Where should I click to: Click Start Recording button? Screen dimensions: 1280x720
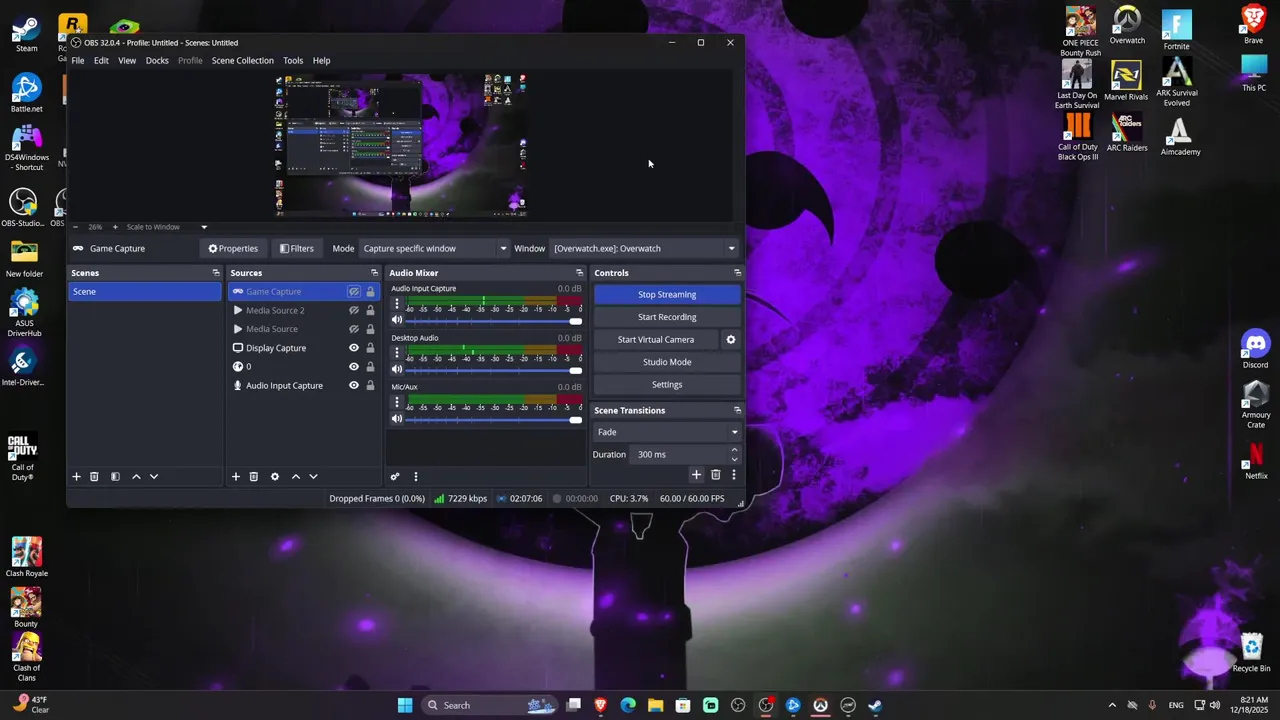click(x=667, y=317)
